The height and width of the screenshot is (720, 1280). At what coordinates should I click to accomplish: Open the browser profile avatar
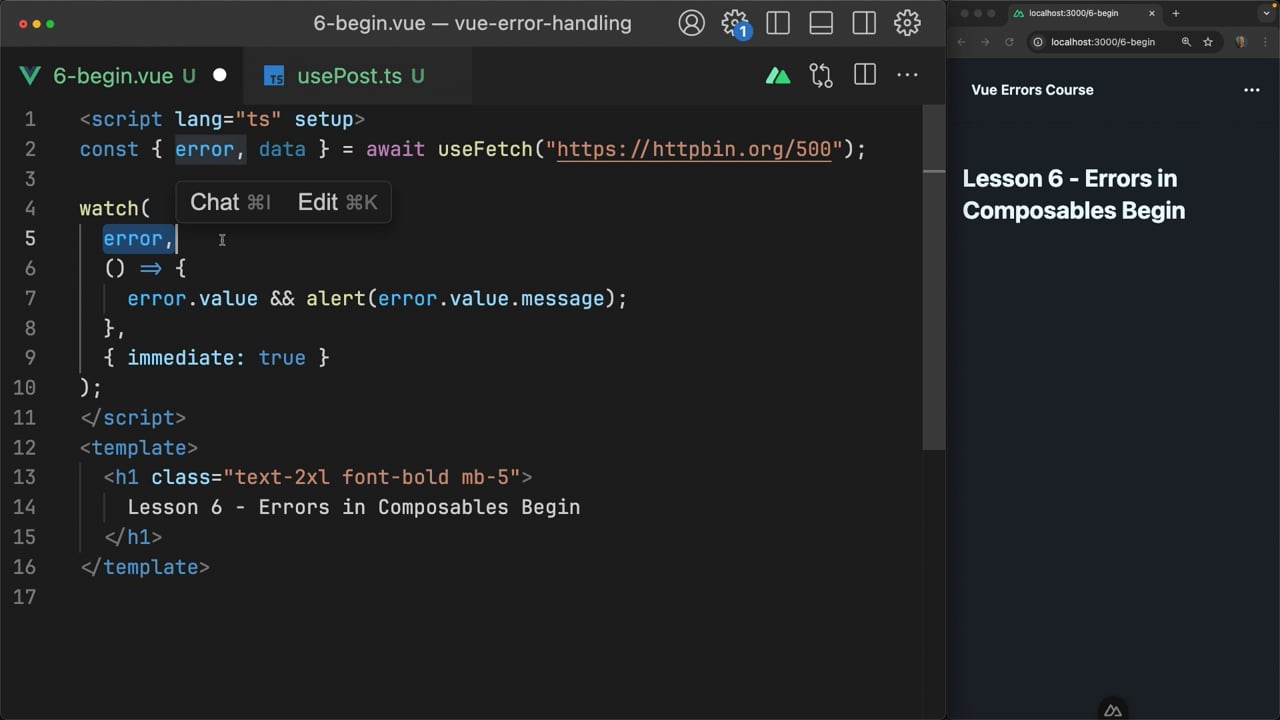[x=1241, y=42]
